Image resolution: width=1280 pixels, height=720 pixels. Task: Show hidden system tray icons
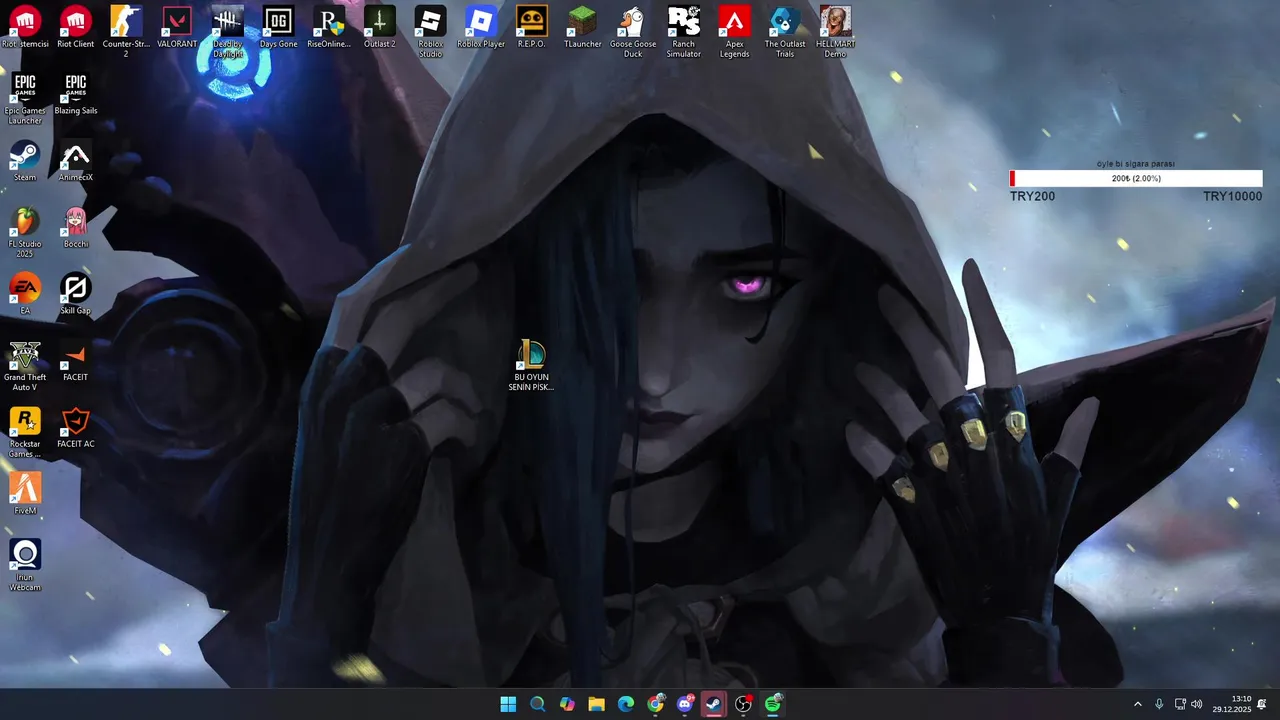coord(1137,704)
